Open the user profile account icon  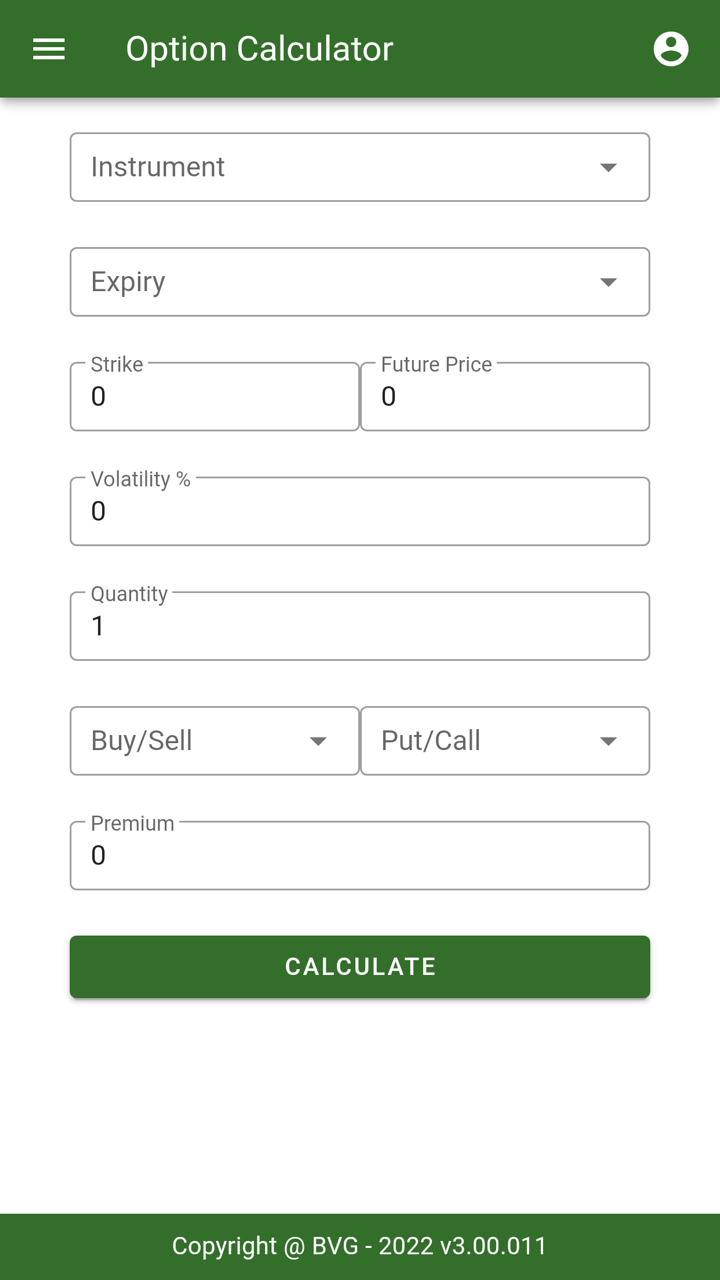point(670,49)
